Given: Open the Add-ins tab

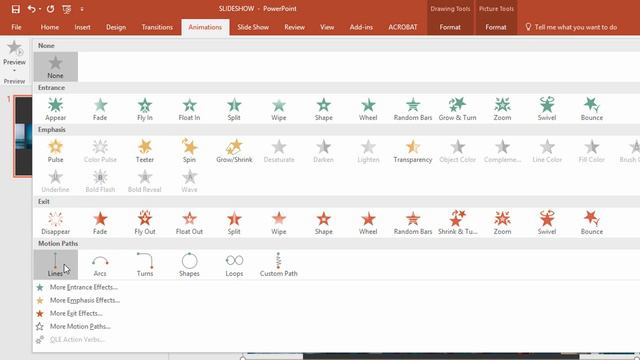Looking at the screenshot, I should pos(361,27).
